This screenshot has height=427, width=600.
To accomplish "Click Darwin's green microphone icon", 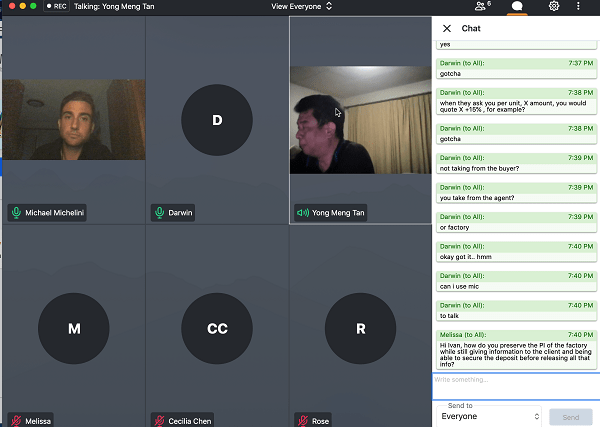I will click(160, 213).
